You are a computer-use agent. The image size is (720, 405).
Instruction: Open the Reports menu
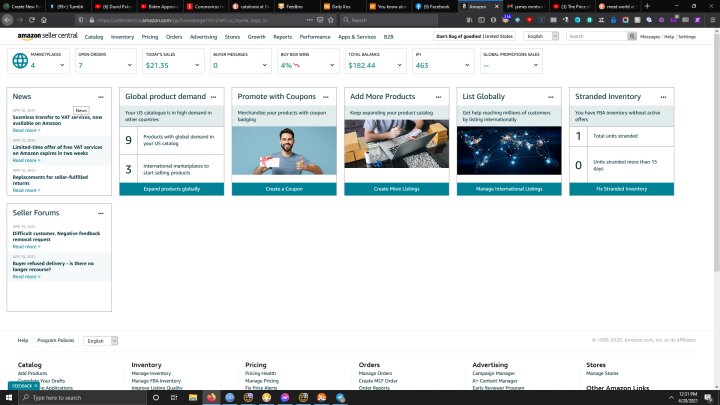(282, 37)
